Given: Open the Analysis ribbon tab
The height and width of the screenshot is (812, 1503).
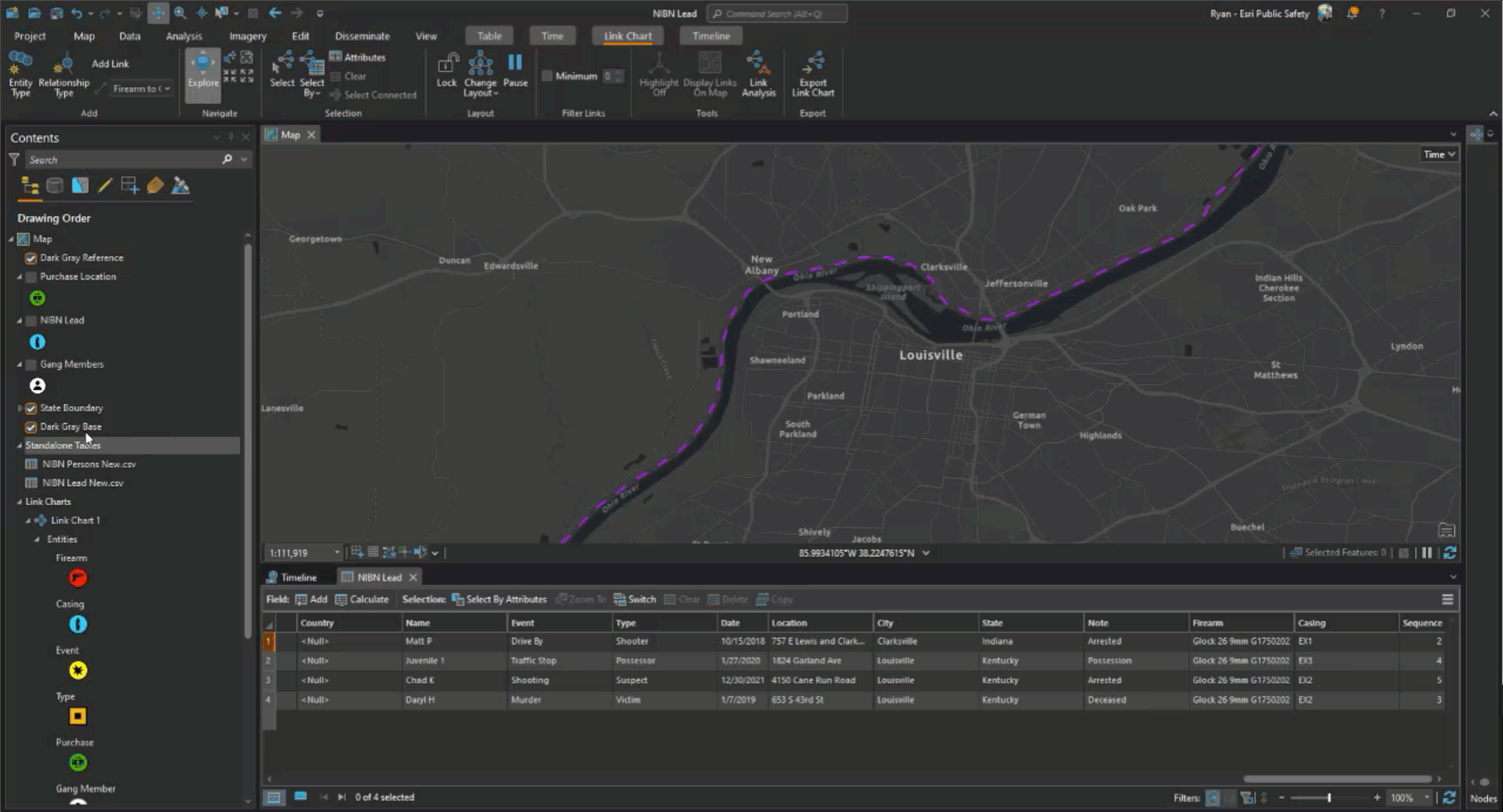Looking at the screenshot, I should (x=183, y=36).
